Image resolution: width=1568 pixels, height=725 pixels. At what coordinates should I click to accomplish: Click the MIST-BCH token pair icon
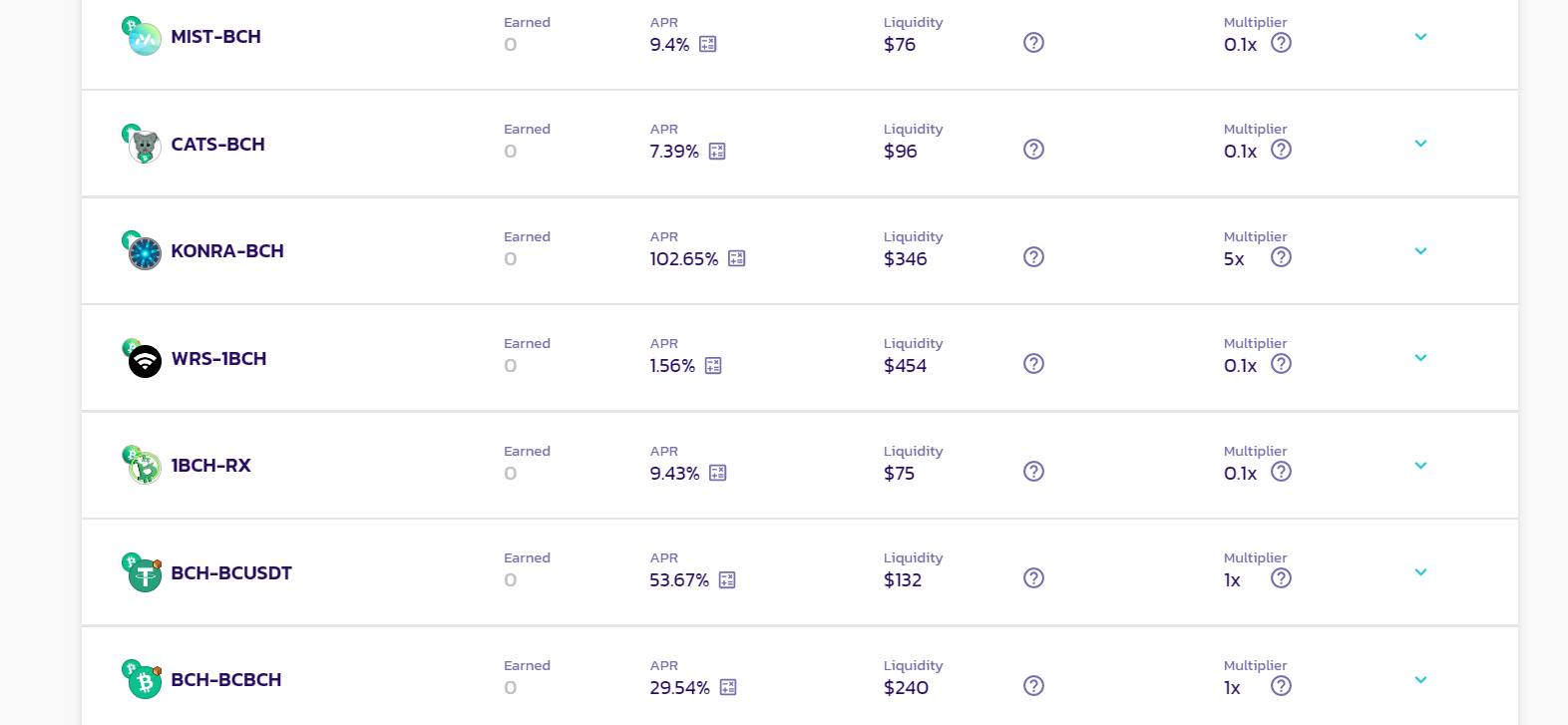tap(142, 36)
